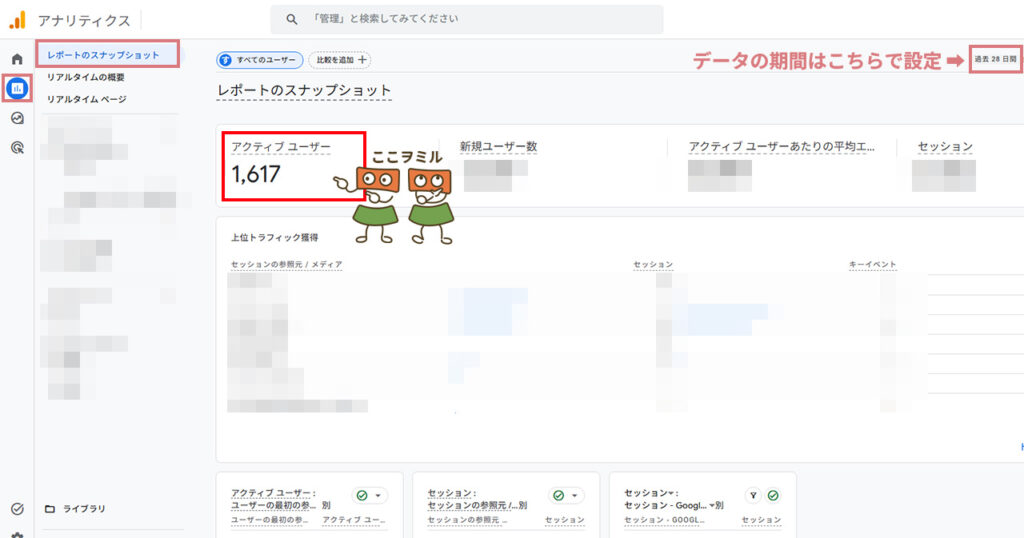
Task: Click the green check icon in セッションの参照元 card
Action: 558,496
